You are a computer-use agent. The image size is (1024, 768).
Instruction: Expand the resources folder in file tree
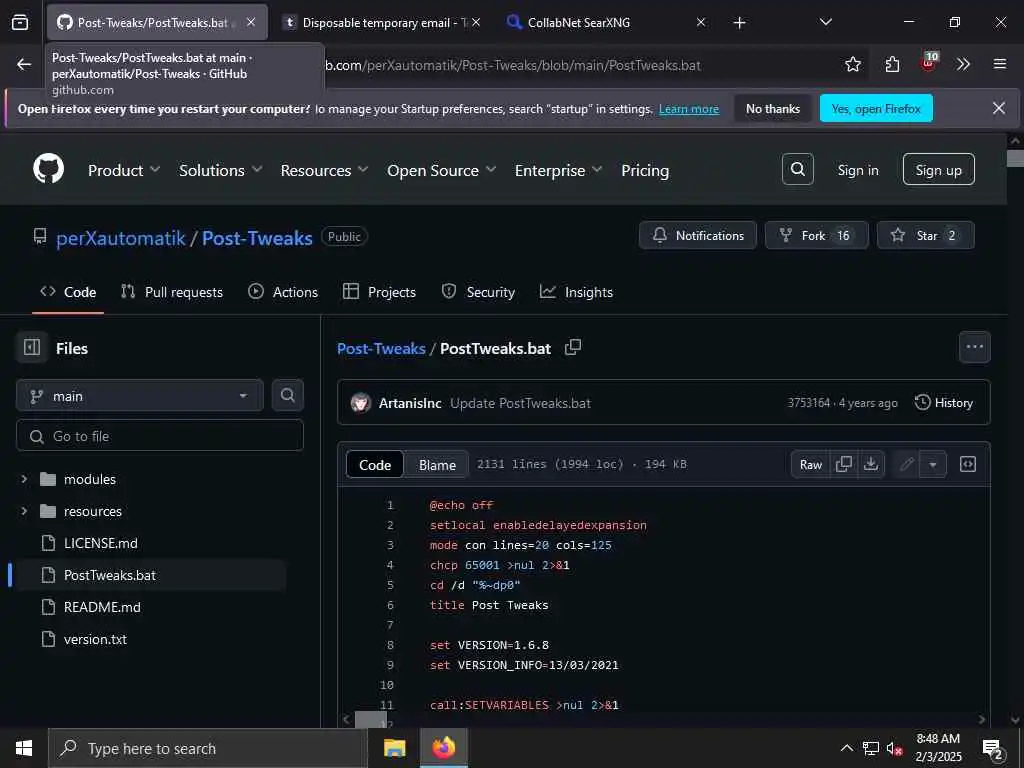pyautogui.click(x=24, y=511)
